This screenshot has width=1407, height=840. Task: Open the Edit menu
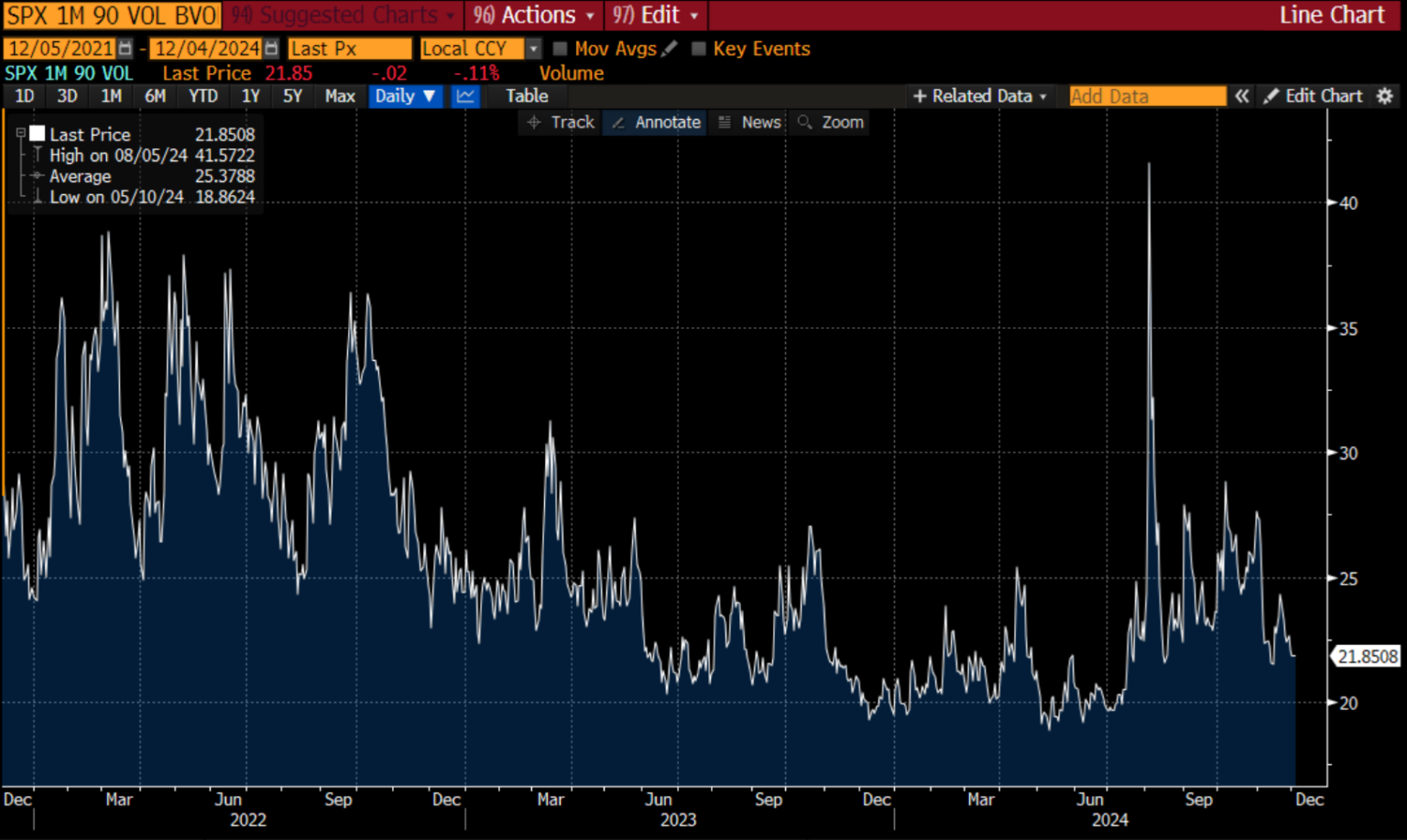pos(655,16)
